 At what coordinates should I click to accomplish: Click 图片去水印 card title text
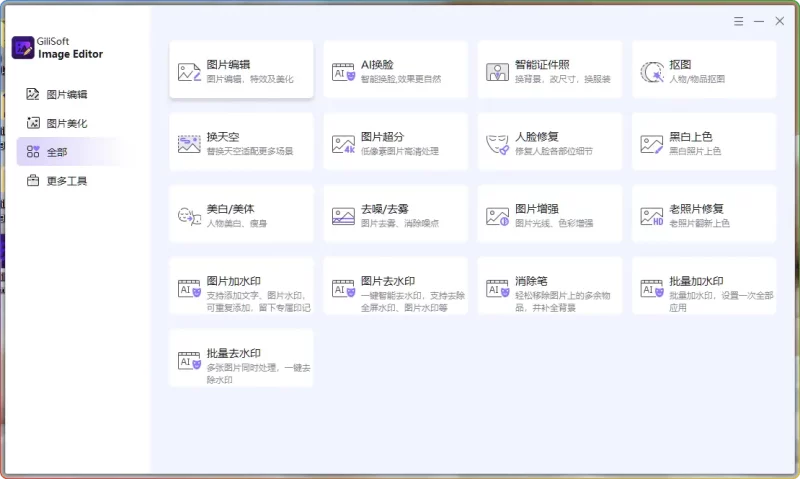[388, 281]
